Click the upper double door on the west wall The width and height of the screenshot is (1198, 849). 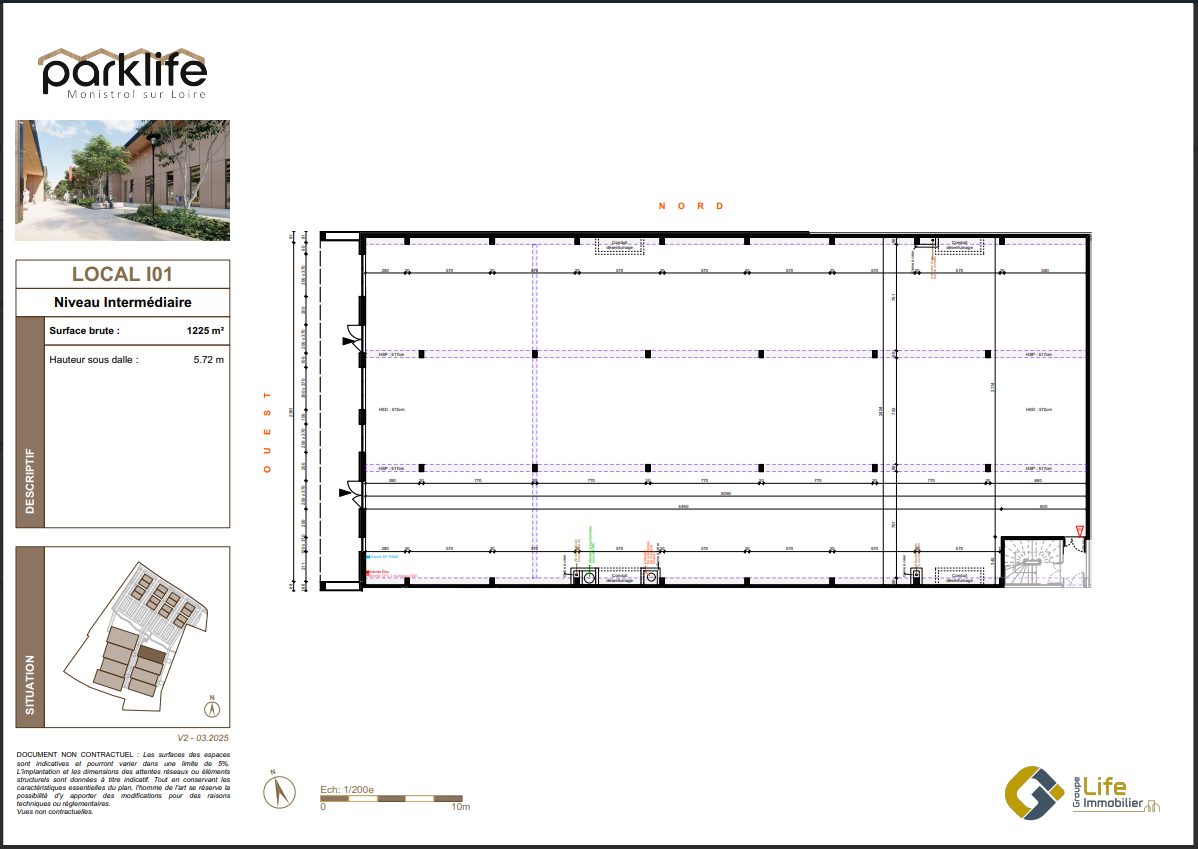coord(350,337)
